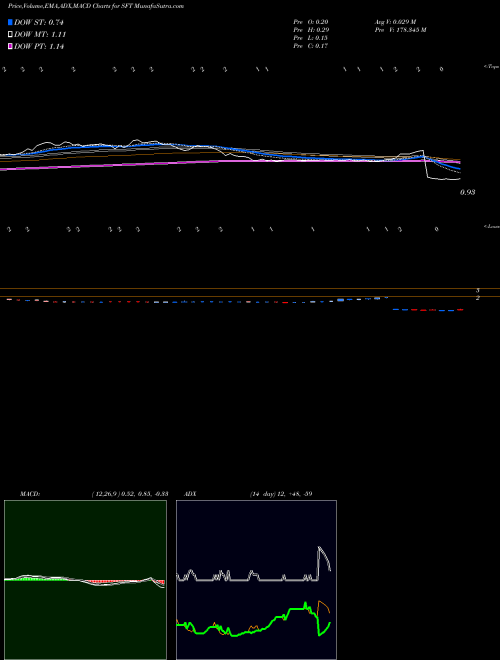Click the '2' level label beside orange line
Screen dimensions: 500x660
pos(478,298)
